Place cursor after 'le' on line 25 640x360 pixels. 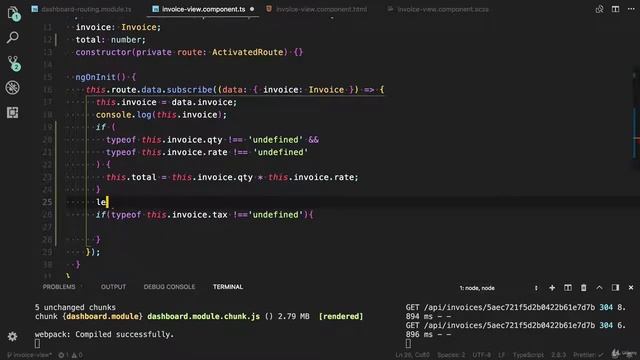tap(107, 202)
